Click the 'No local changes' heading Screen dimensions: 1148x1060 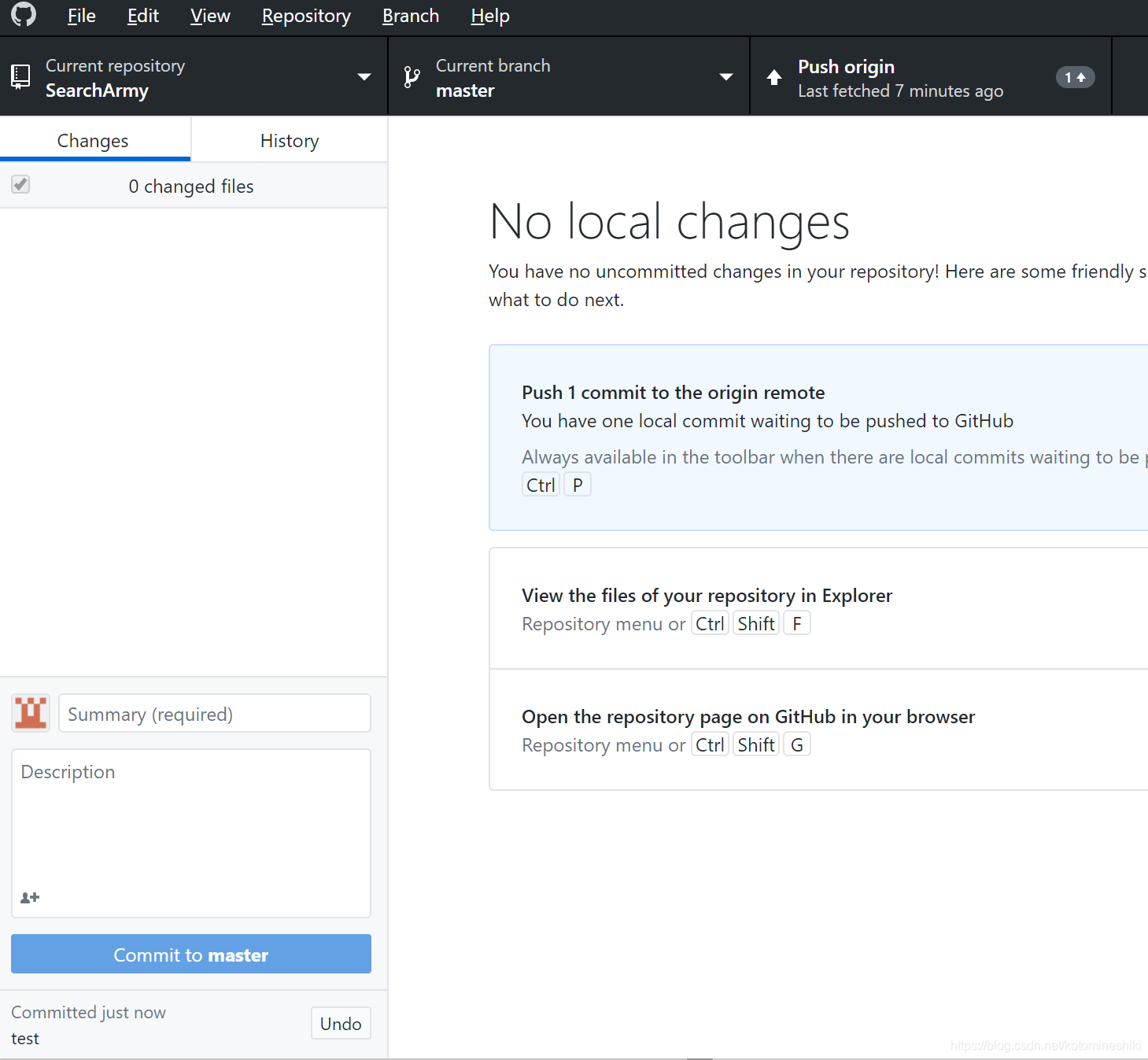tap(670, 221)
